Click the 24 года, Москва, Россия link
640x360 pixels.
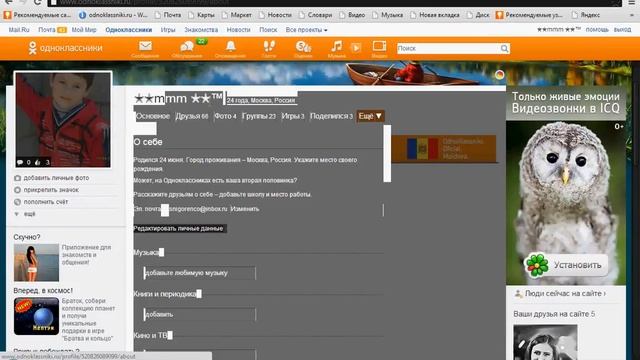click(x=261, y=100)
